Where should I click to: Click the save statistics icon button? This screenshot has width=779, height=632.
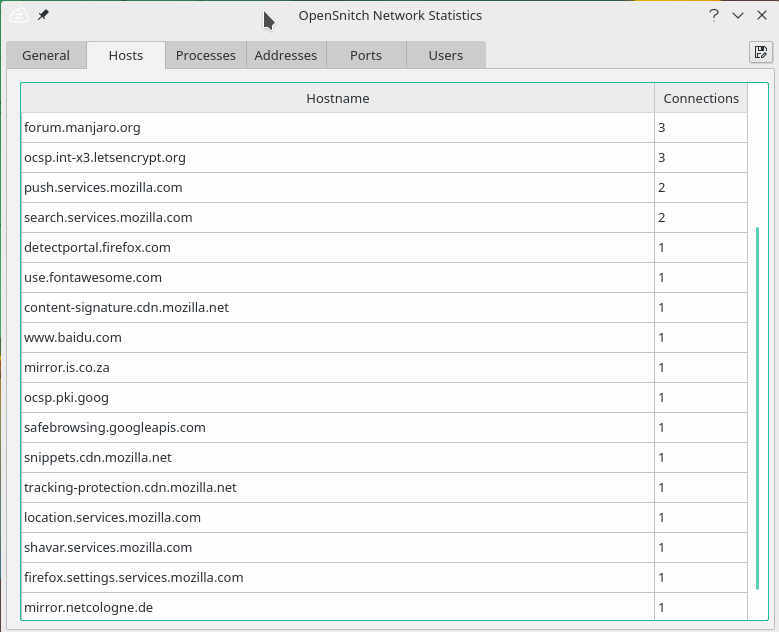coord(761,53)
